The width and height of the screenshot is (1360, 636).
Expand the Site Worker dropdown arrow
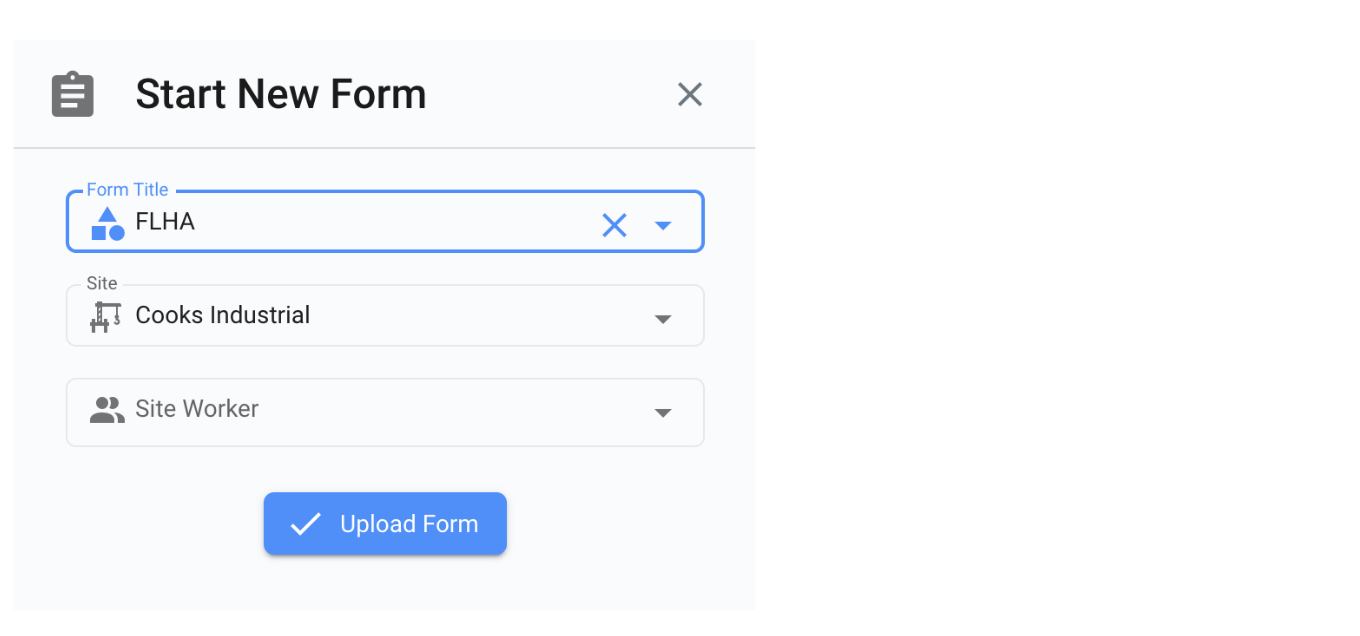(x=662, y=413)
